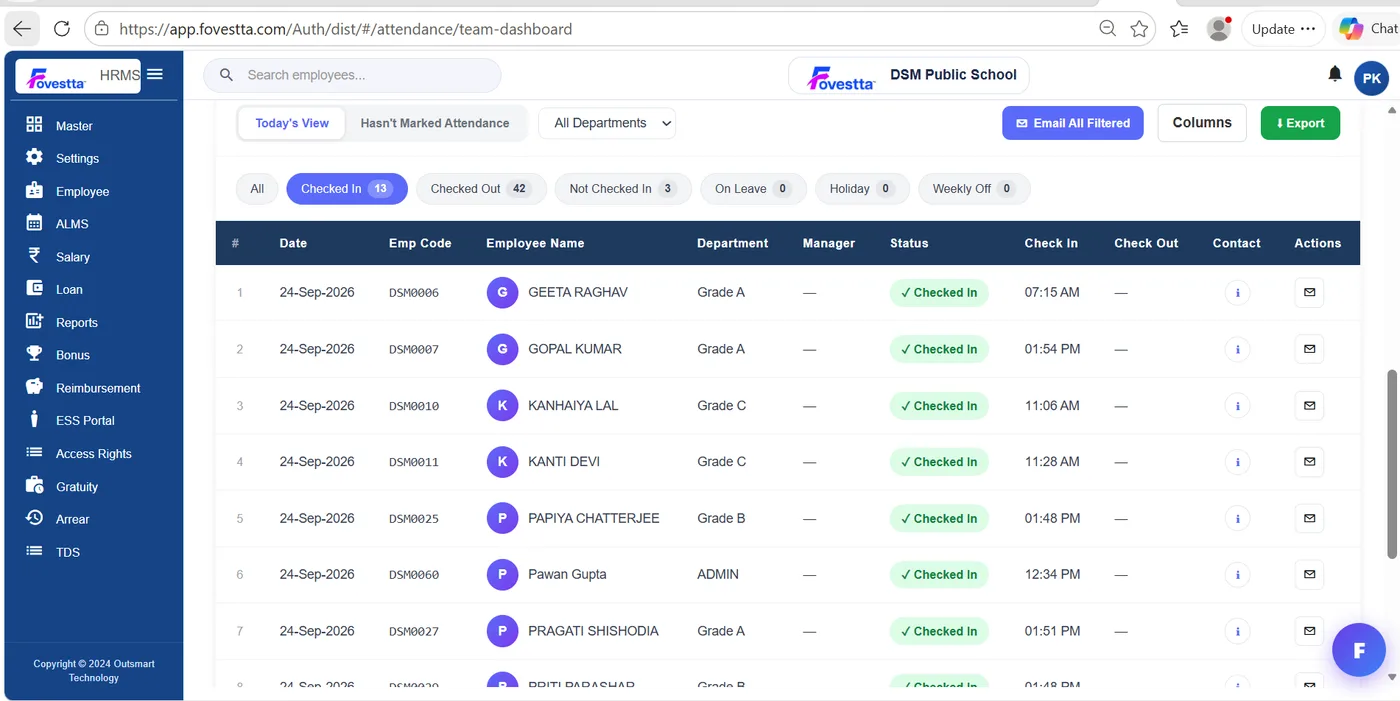View contact info for PAPIYA CHATTERJEE
The image size is (1400, 701).
pyautogui.click(x=1237, y=519)
